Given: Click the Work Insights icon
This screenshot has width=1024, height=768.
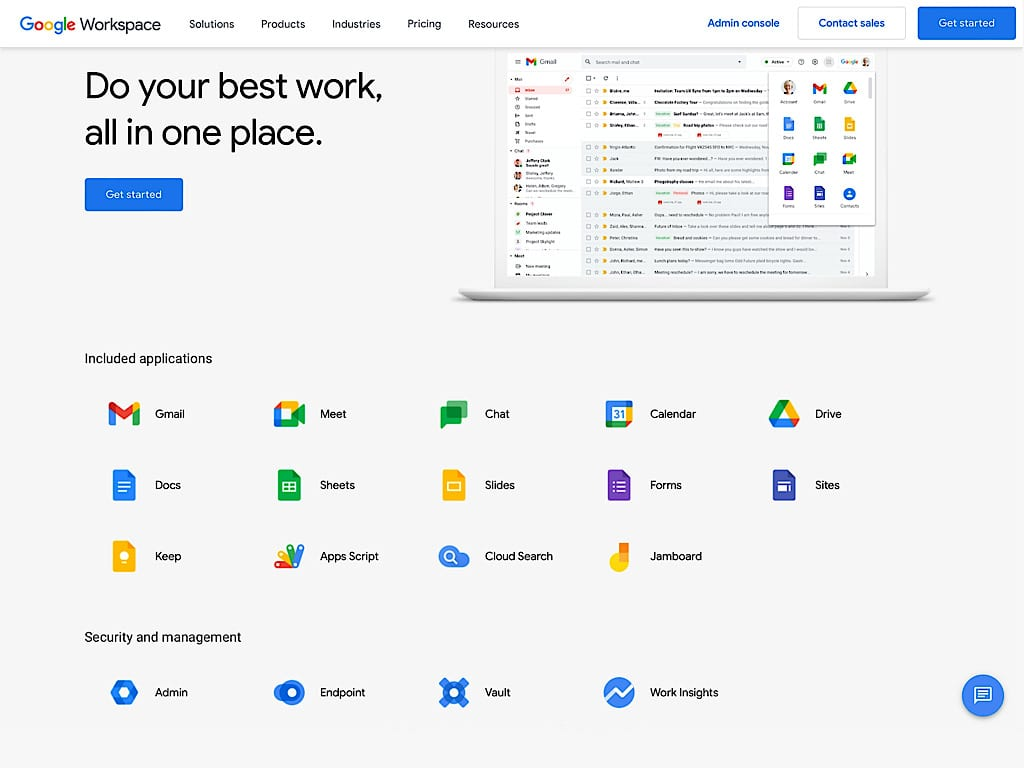Looking at the screenshot, I should click(x=619, y=692).
